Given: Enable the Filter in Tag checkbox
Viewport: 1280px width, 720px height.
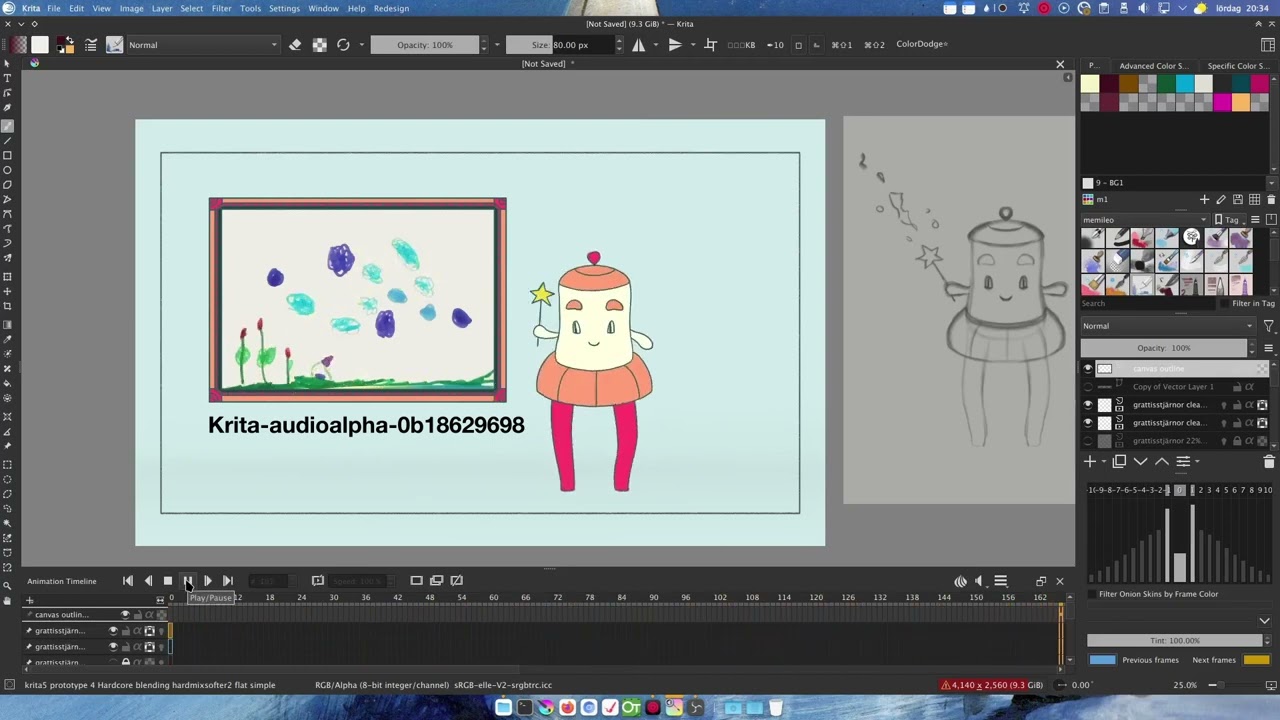Looking at the screenshot, I should point(1225,304).
